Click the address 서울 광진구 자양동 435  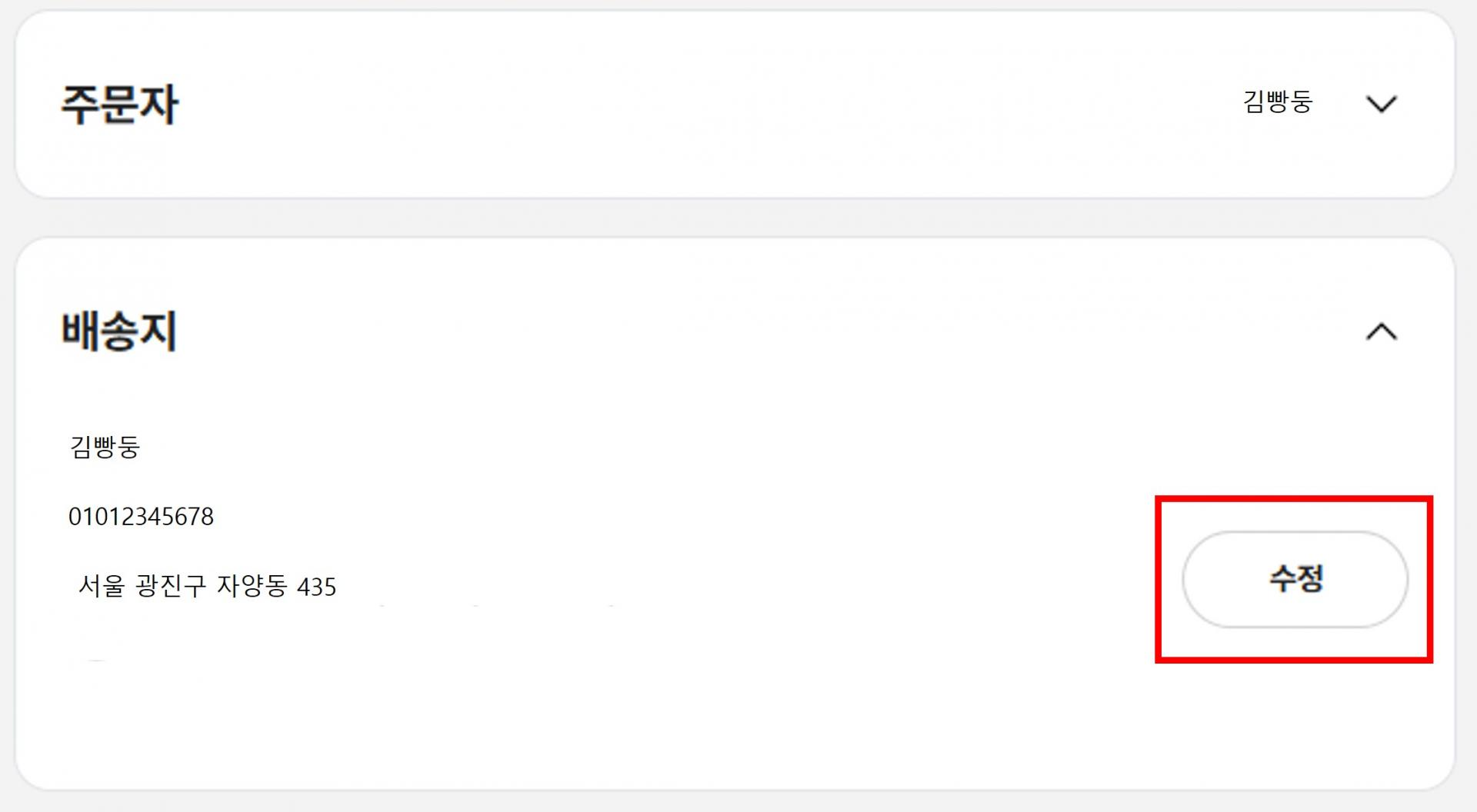pos(207,587)
